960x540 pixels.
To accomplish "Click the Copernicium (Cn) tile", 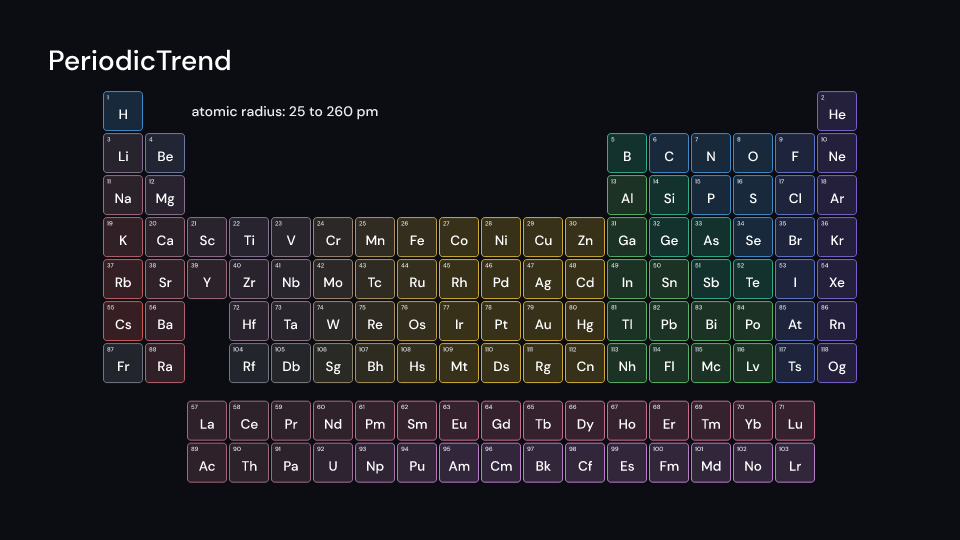I will pyautogui.click(x=585, y=363).
